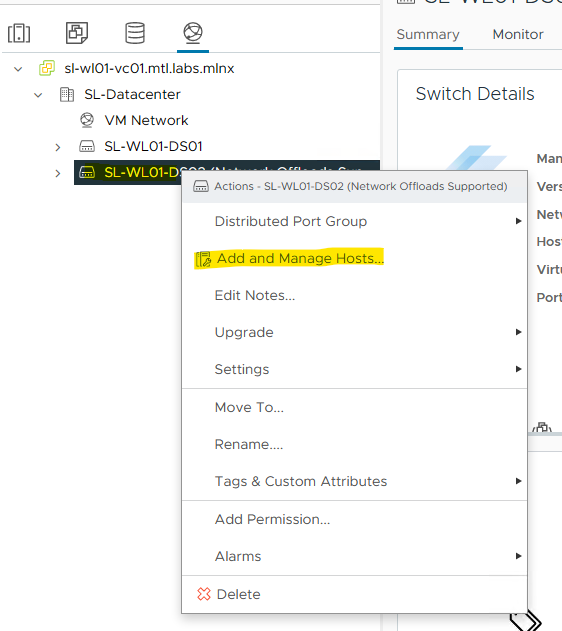Collapse the SL-Datacenter tree node
562x631 pixels.
[38, 95]
